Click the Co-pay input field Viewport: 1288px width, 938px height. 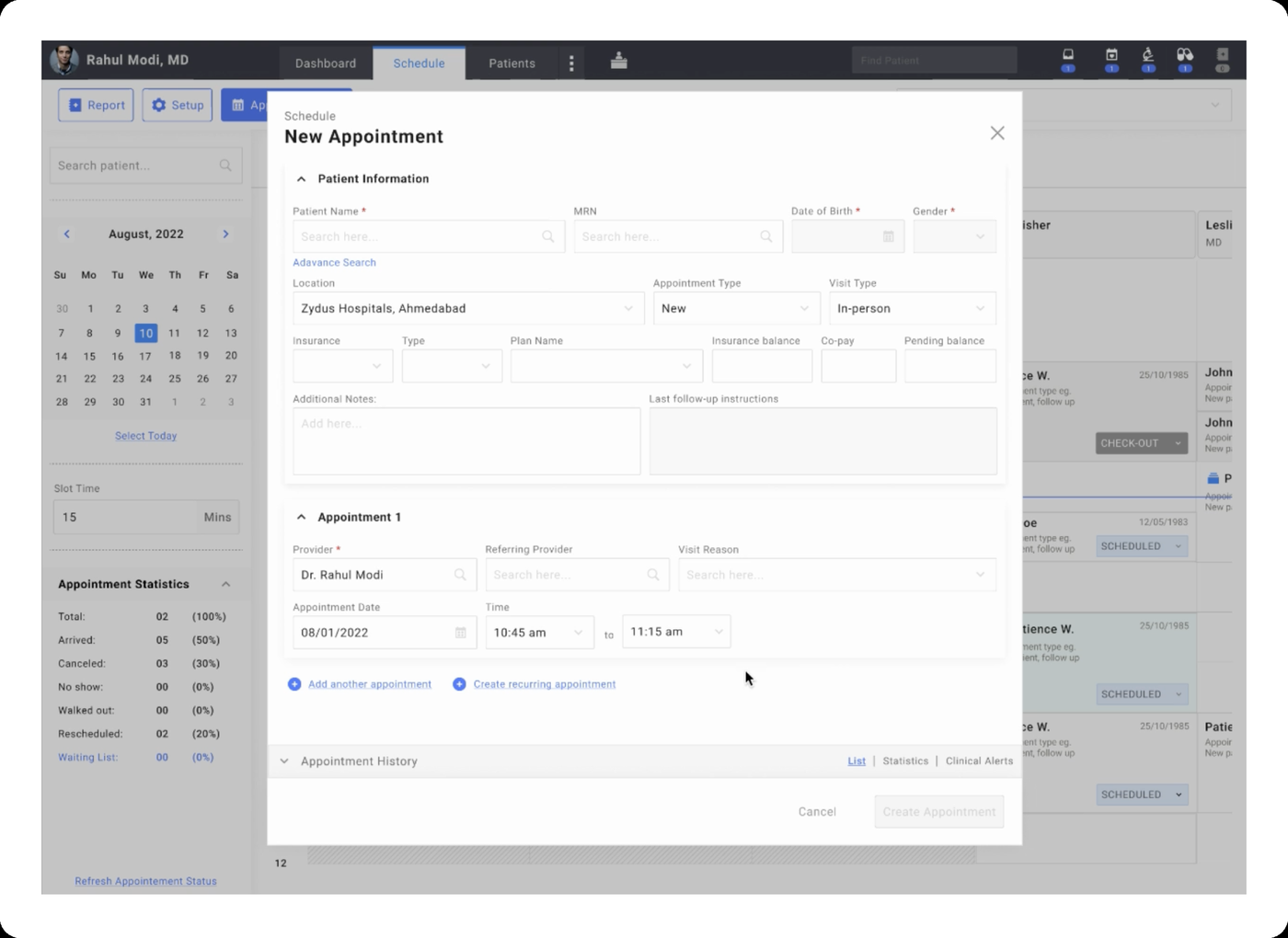[x=858, y=366]
